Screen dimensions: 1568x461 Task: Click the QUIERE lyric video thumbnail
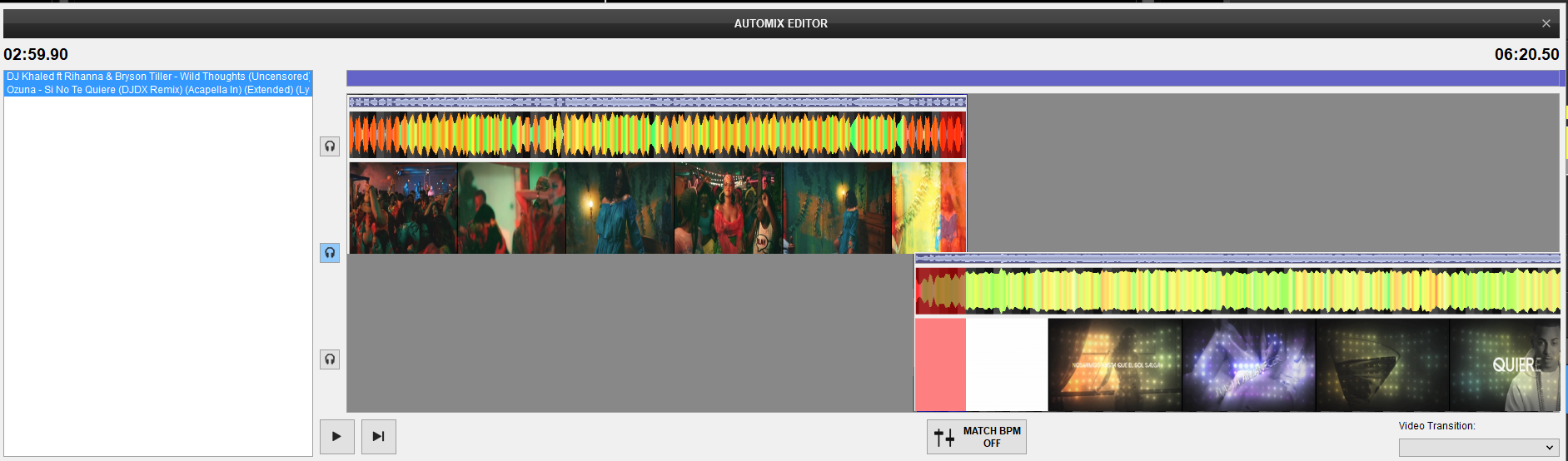tap(1505, 364)
